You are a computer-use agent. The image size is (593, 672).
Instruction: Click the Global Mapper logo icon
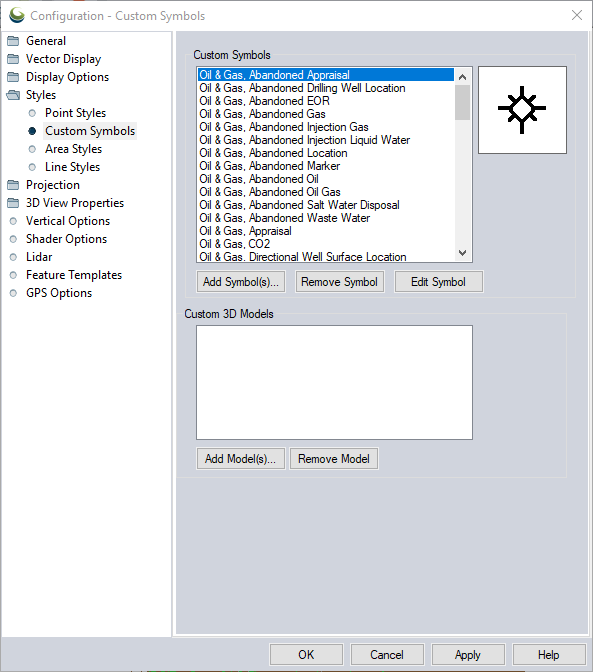point(17,15)
